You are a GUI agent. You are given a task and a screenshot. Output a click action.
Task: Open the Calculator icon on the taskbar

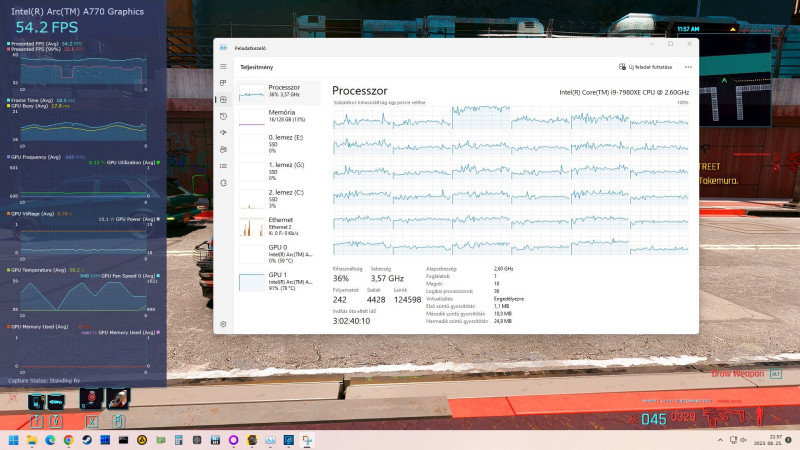179,440
